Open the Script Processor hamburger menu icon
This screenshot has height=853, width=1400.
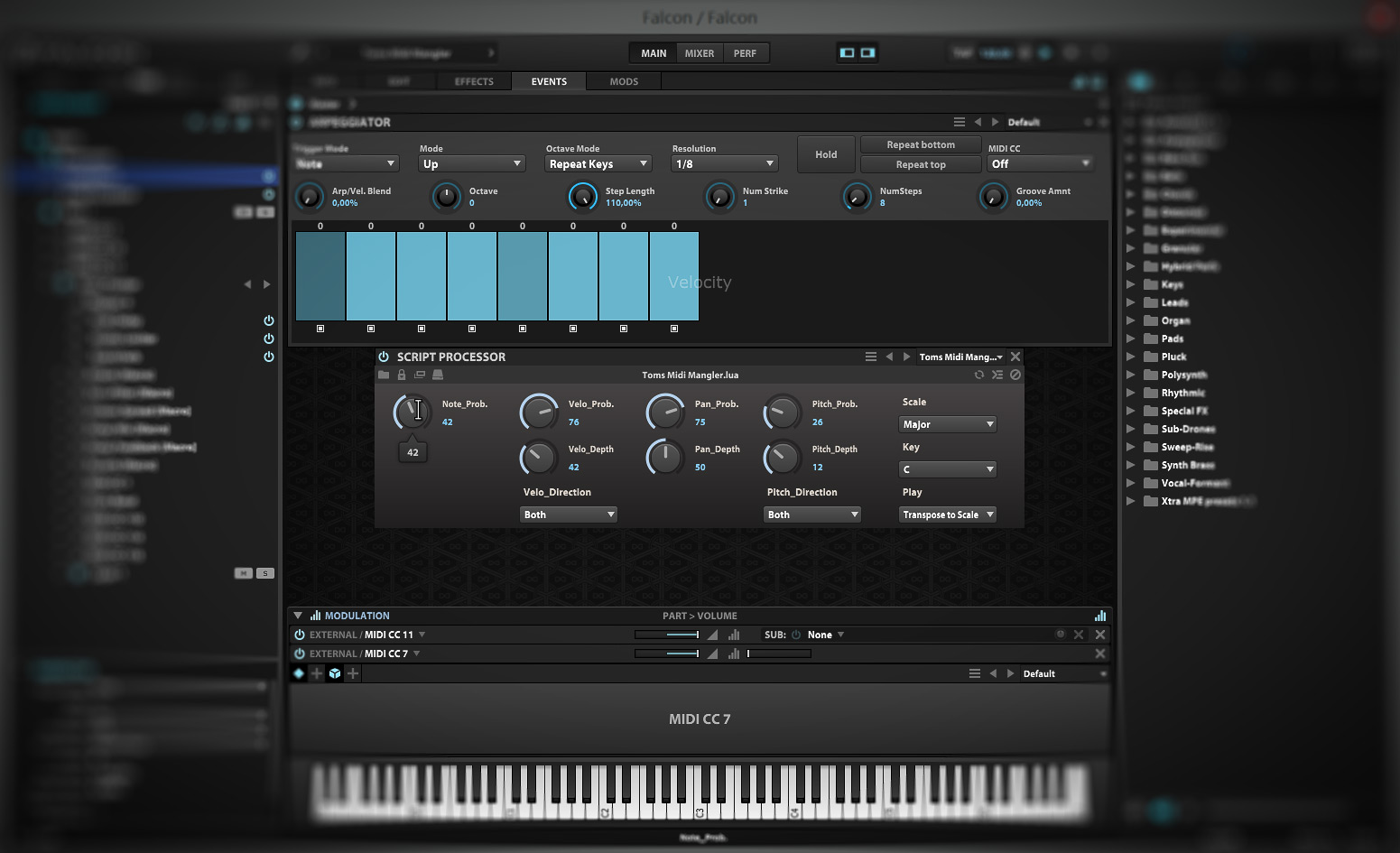pos(871,357)
